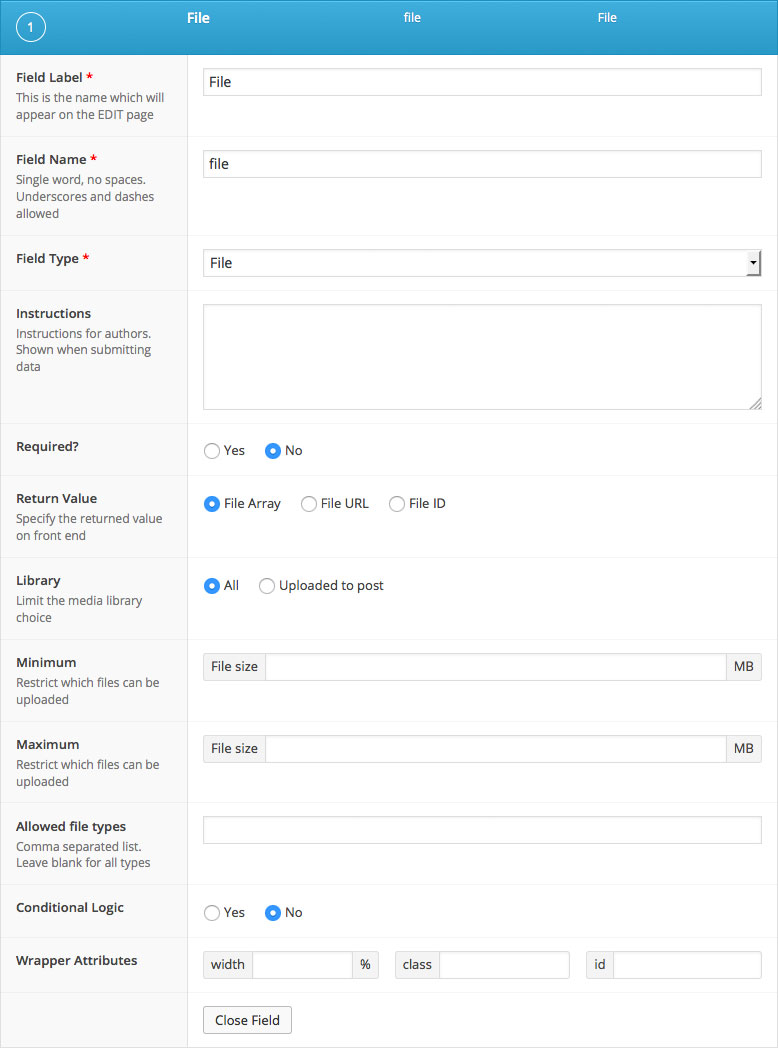778x1048 pixels.
Task: Focus the Allowed file types input
Action: (x=482, y=830)
